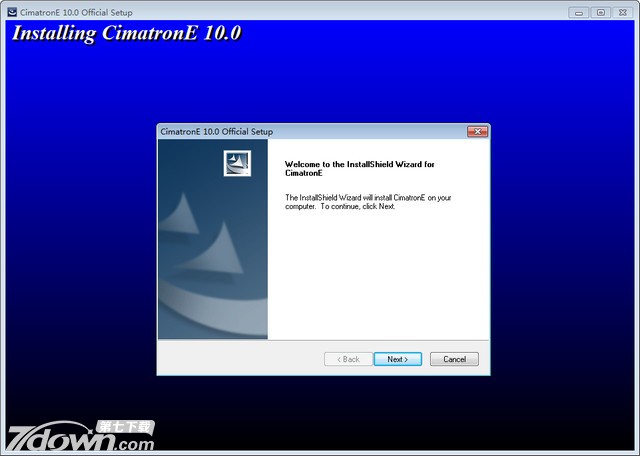The width and height of the screenshot is (640, 456).
Task: Click the 'To continue, click Next' instruction text
Action: (358, 207)
